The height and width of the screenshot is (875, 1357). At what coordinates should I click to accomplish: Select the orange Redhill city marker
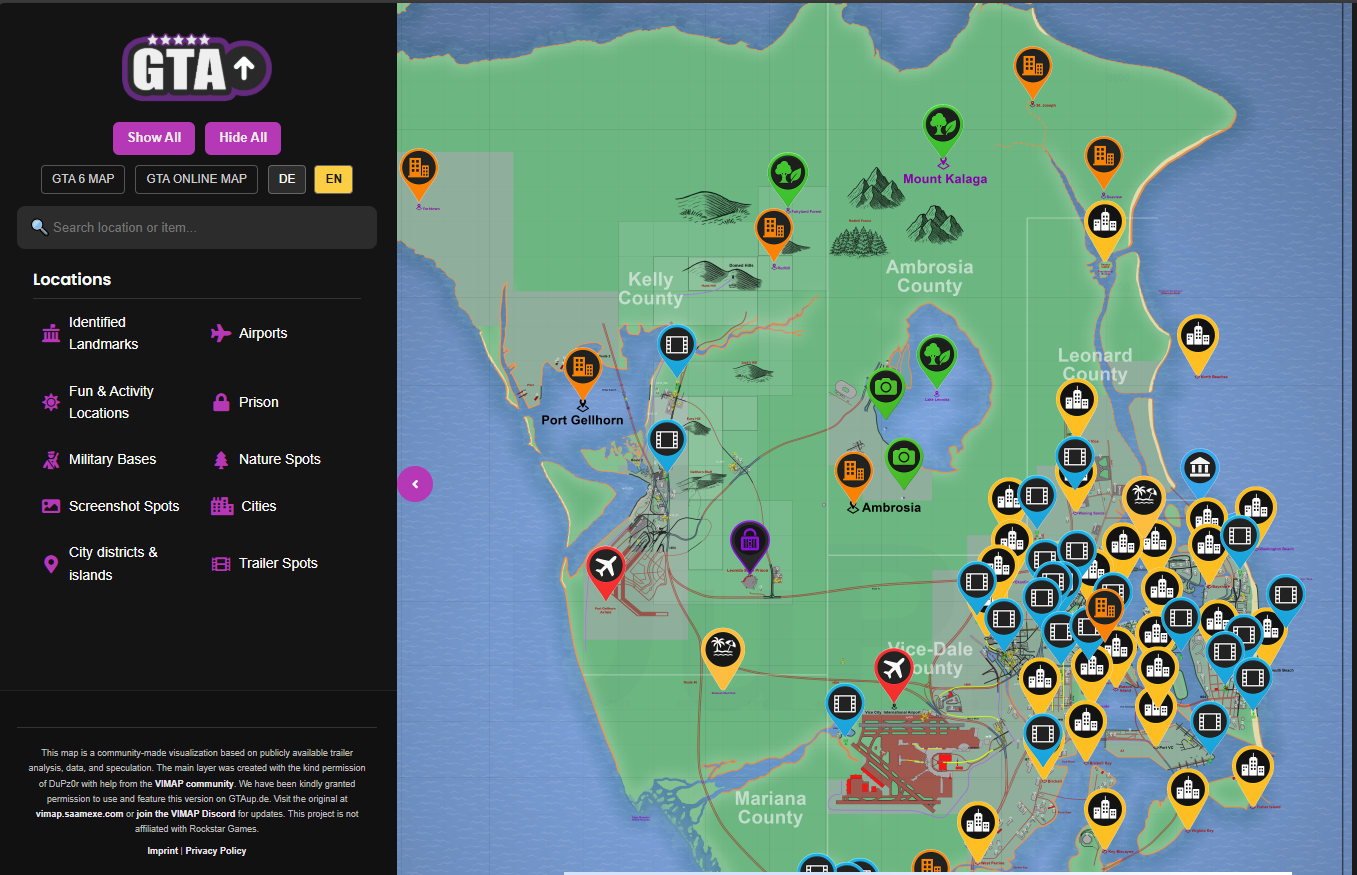point(773,234)
